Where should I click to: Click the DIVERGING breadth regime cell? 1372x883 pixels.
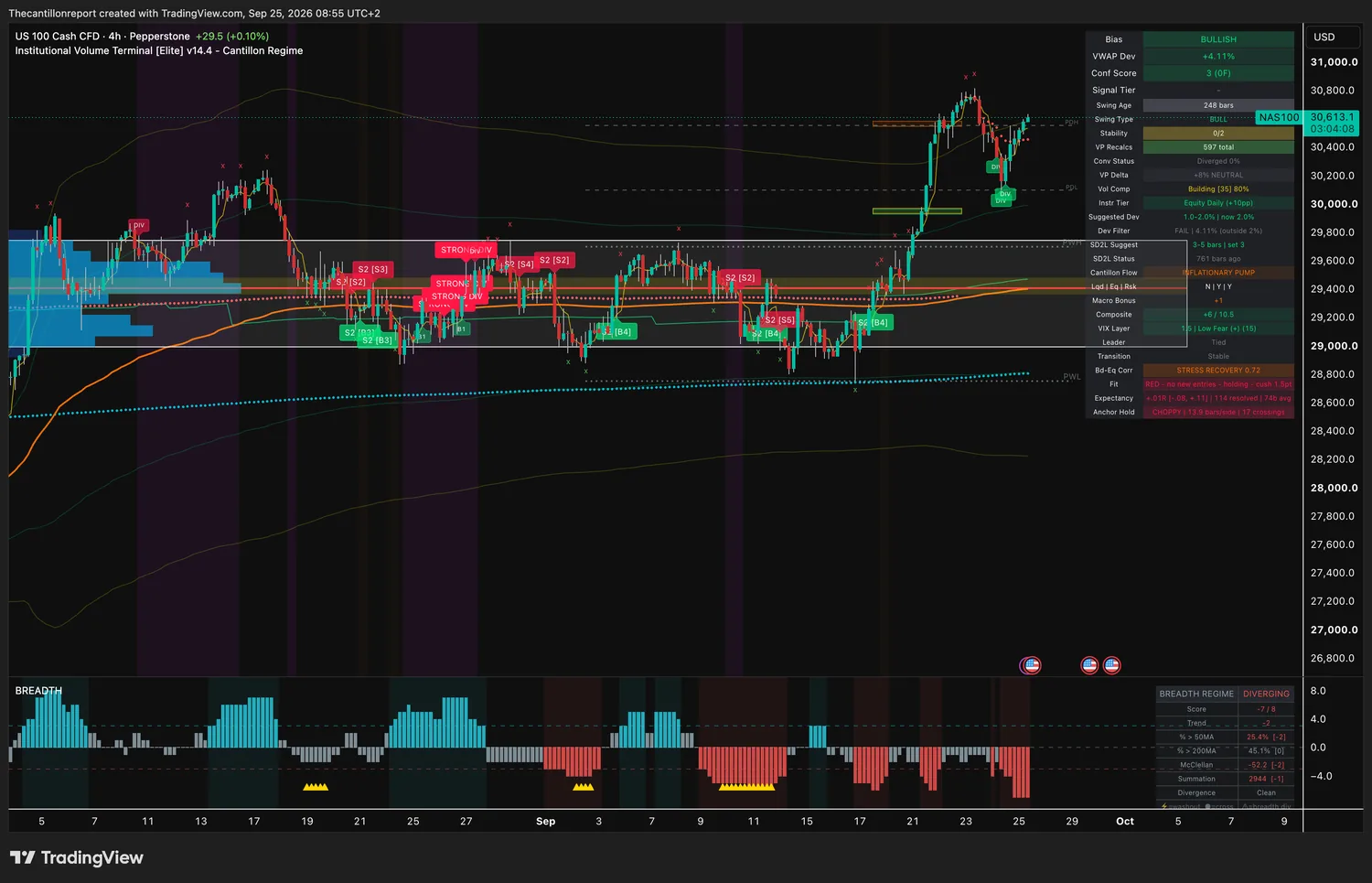(1266, 694)
